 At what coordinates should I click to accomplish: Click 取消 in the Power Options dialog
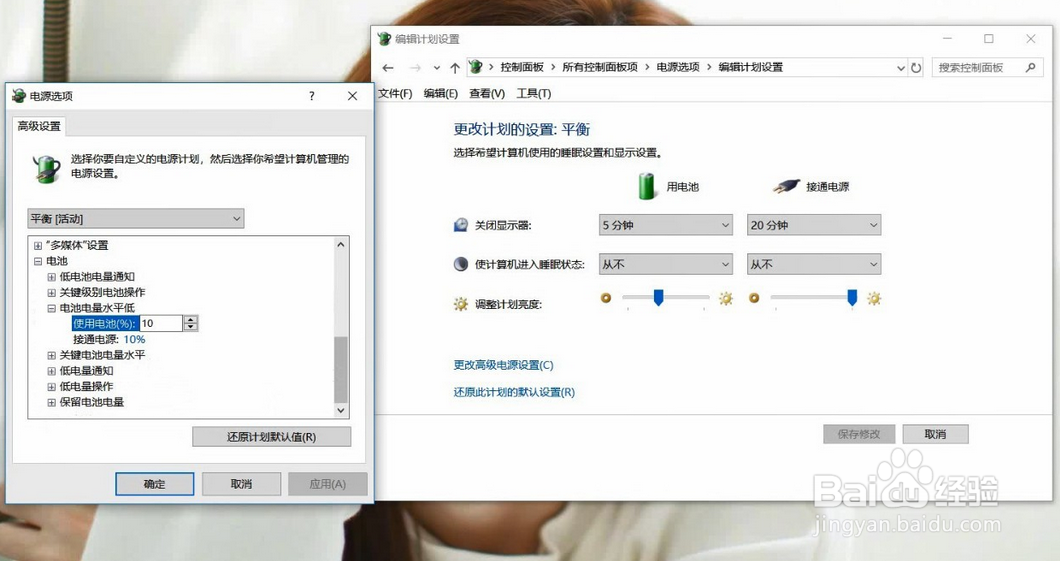[x=241, y=484]
